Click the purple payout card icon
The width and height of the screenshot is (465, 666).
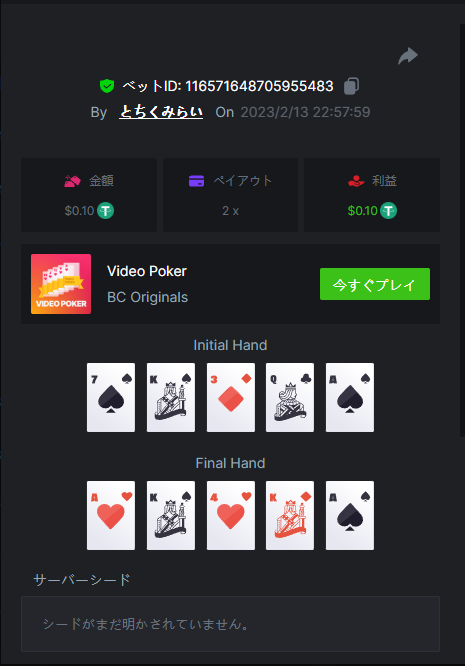tap(196, 181)
